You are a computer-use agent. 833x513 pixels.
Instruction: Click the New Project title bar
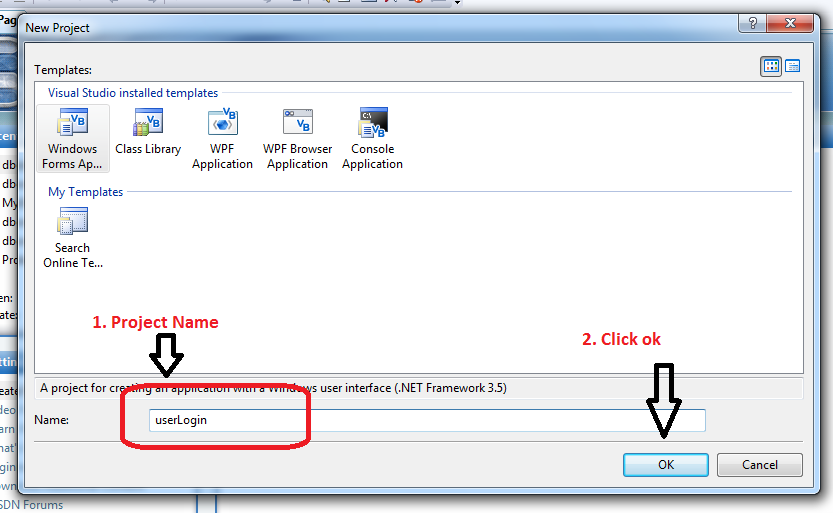point(372,28)
